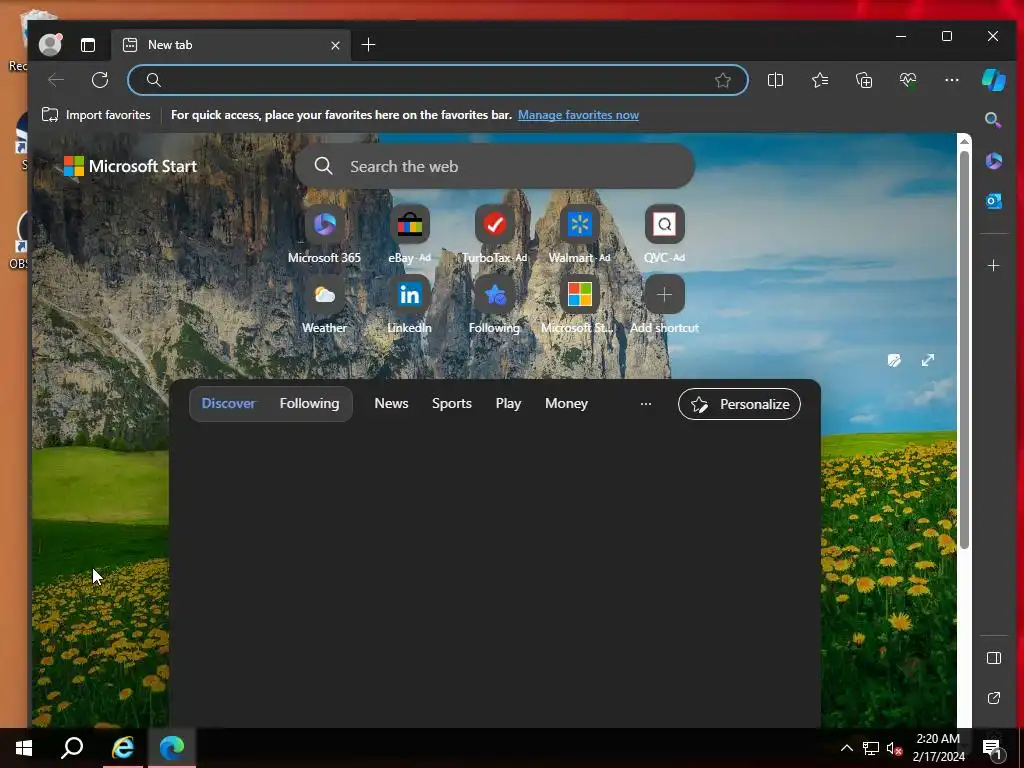Open the tab actions menu icon
The image size is (1024, 768).
pyautogui.click(x=88, y=45)
